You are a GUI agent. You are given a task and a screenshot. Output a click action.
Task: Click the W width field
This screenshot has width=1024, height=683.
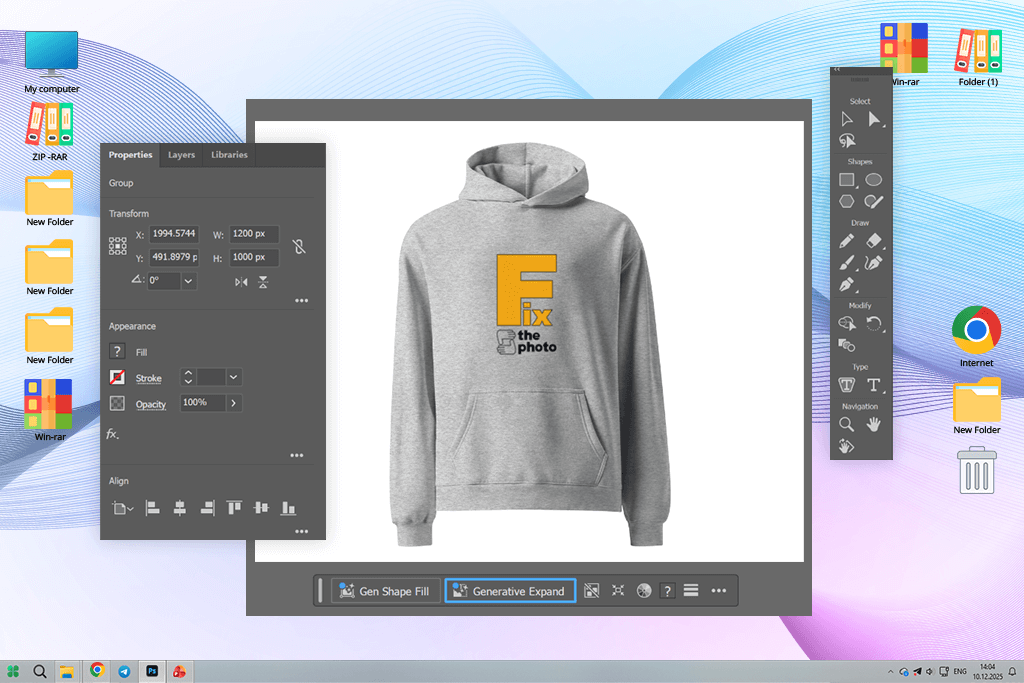[254, 234]
